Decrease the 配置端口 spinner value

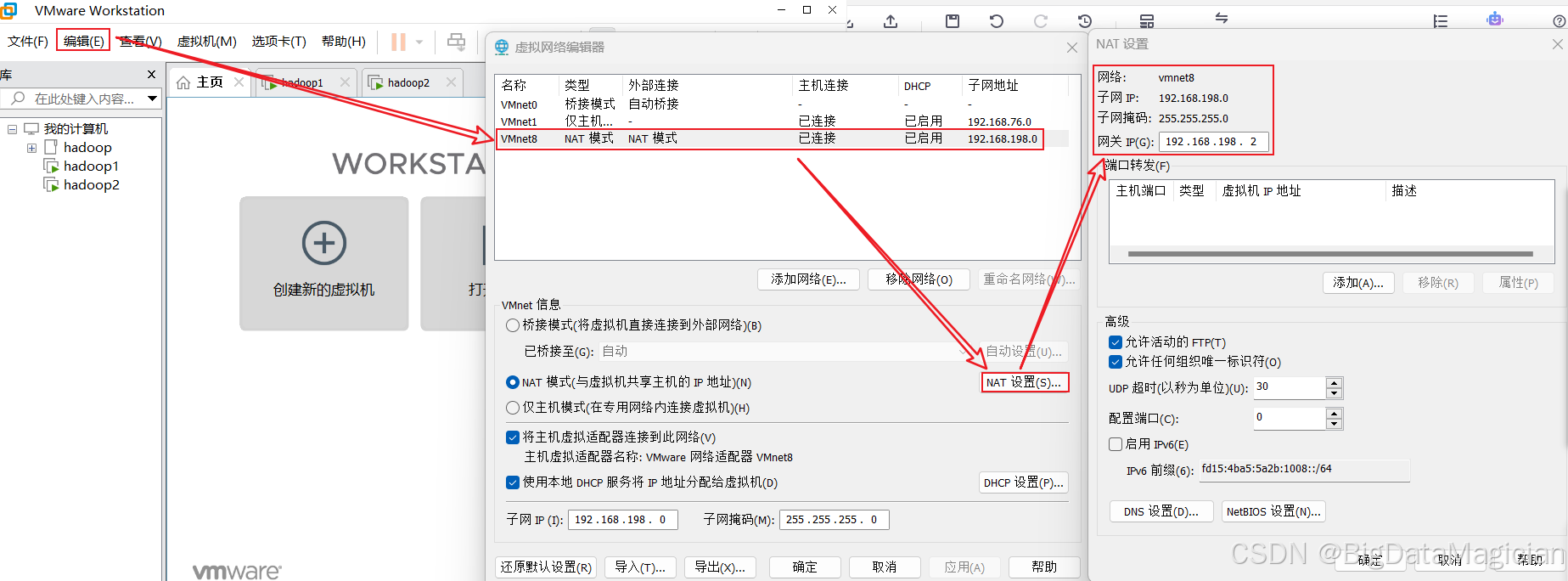[x=1335, y=423]
